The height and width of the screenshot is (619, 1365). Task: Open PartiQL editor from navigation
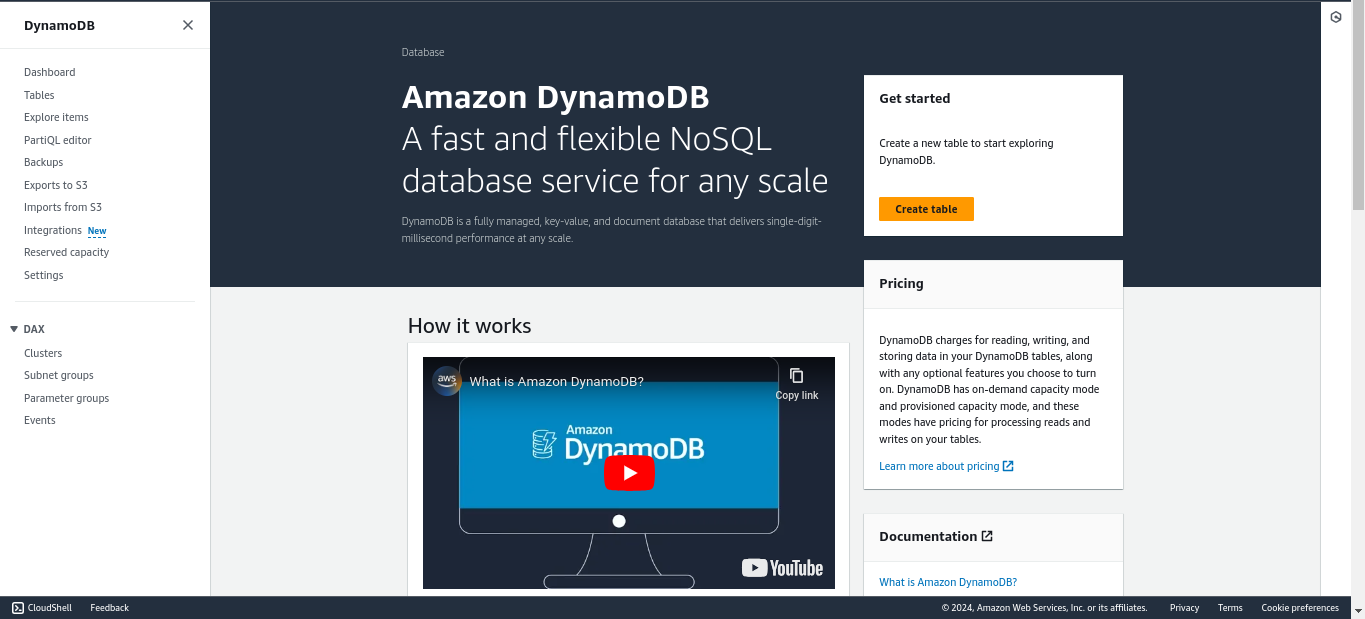57,140
